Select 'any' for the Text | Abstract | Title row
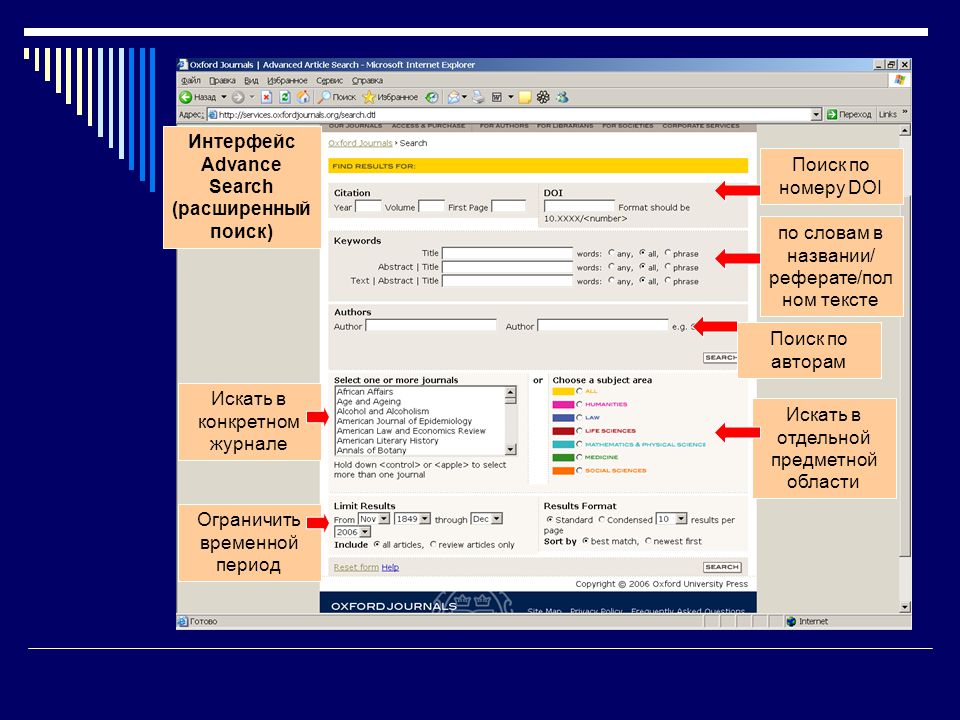The height and width of the screenshot is (720, 960). click(611, 280)
